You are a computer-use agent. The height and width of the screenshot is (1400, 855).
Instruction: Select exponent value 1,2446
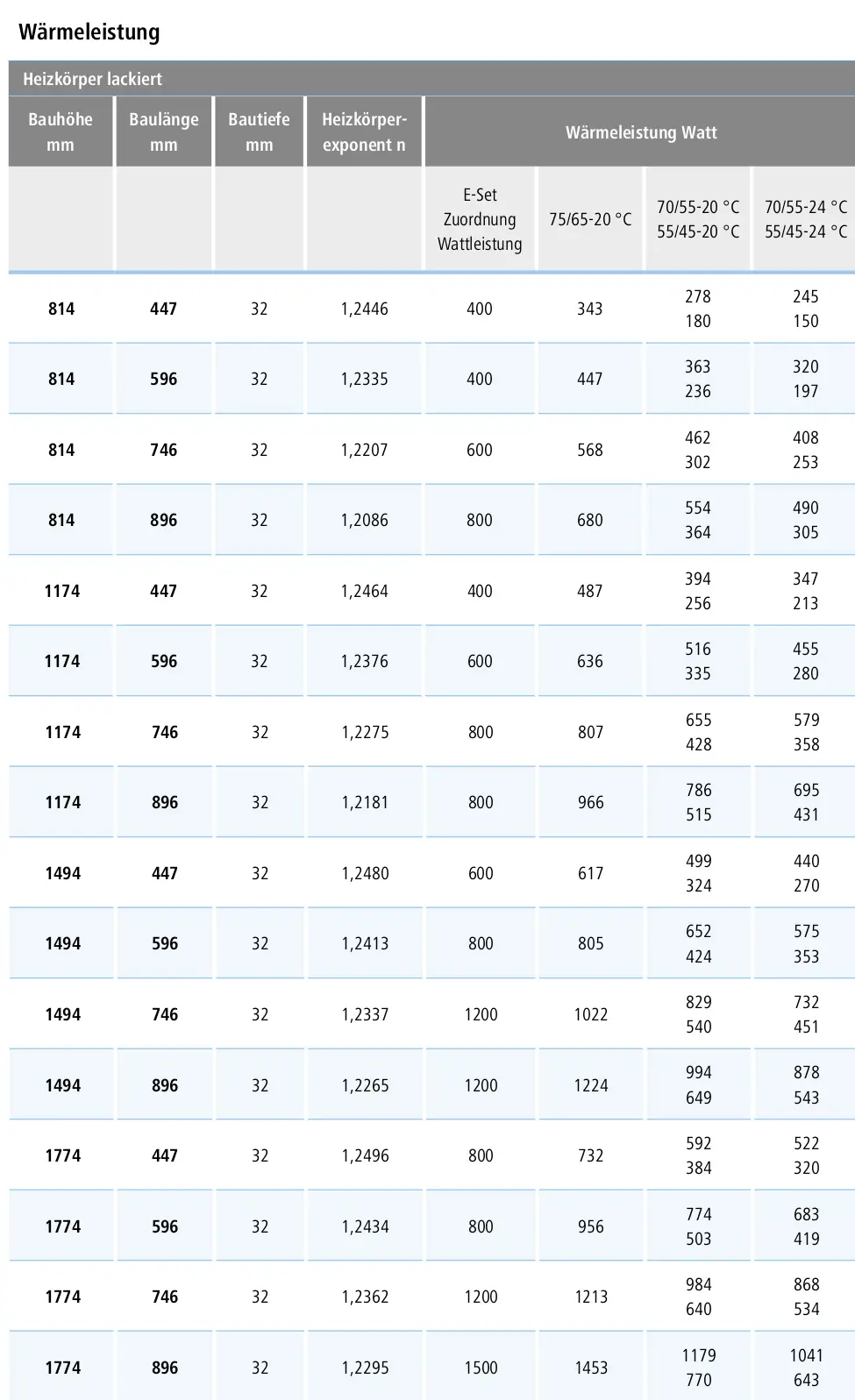click(x=364, y=309)
